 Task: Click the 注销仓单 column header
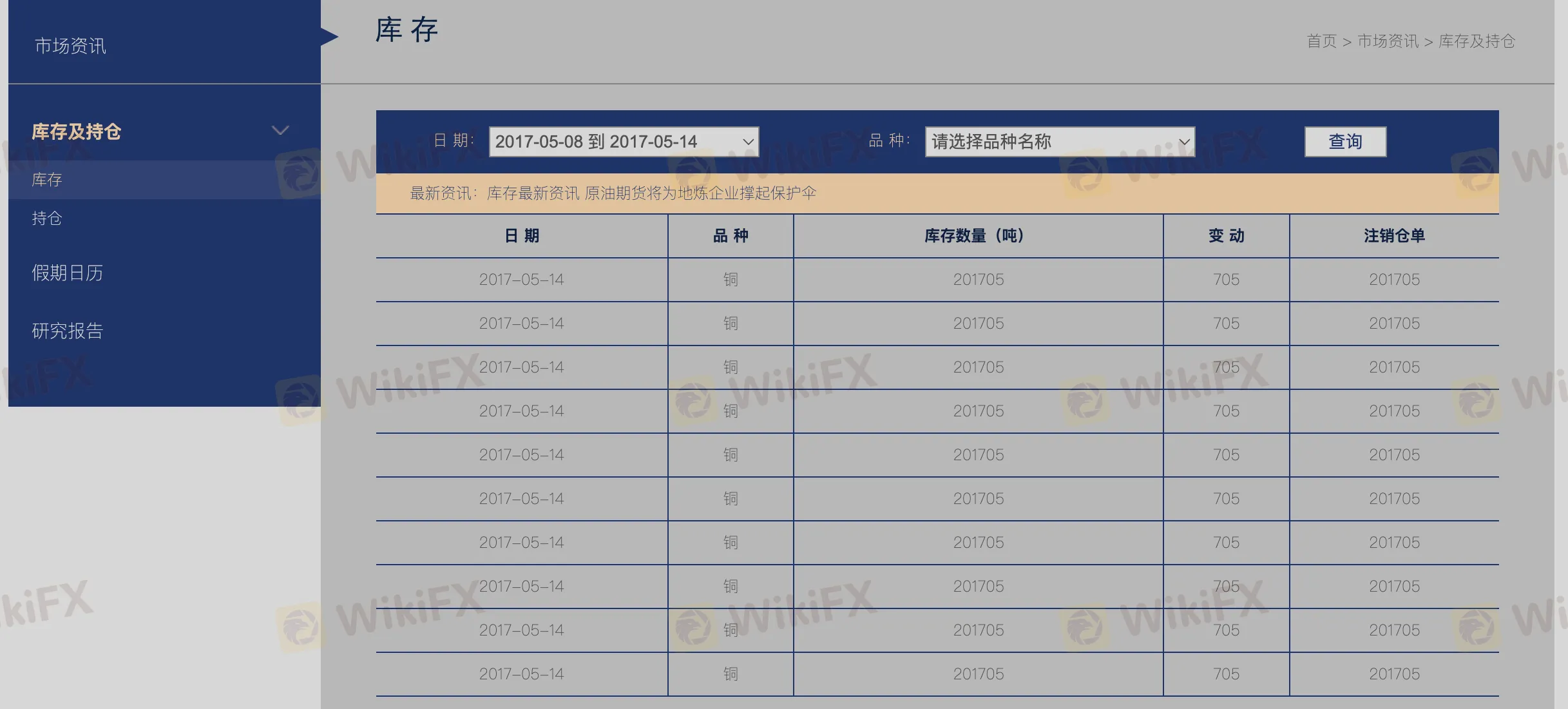coord(1393,236)
